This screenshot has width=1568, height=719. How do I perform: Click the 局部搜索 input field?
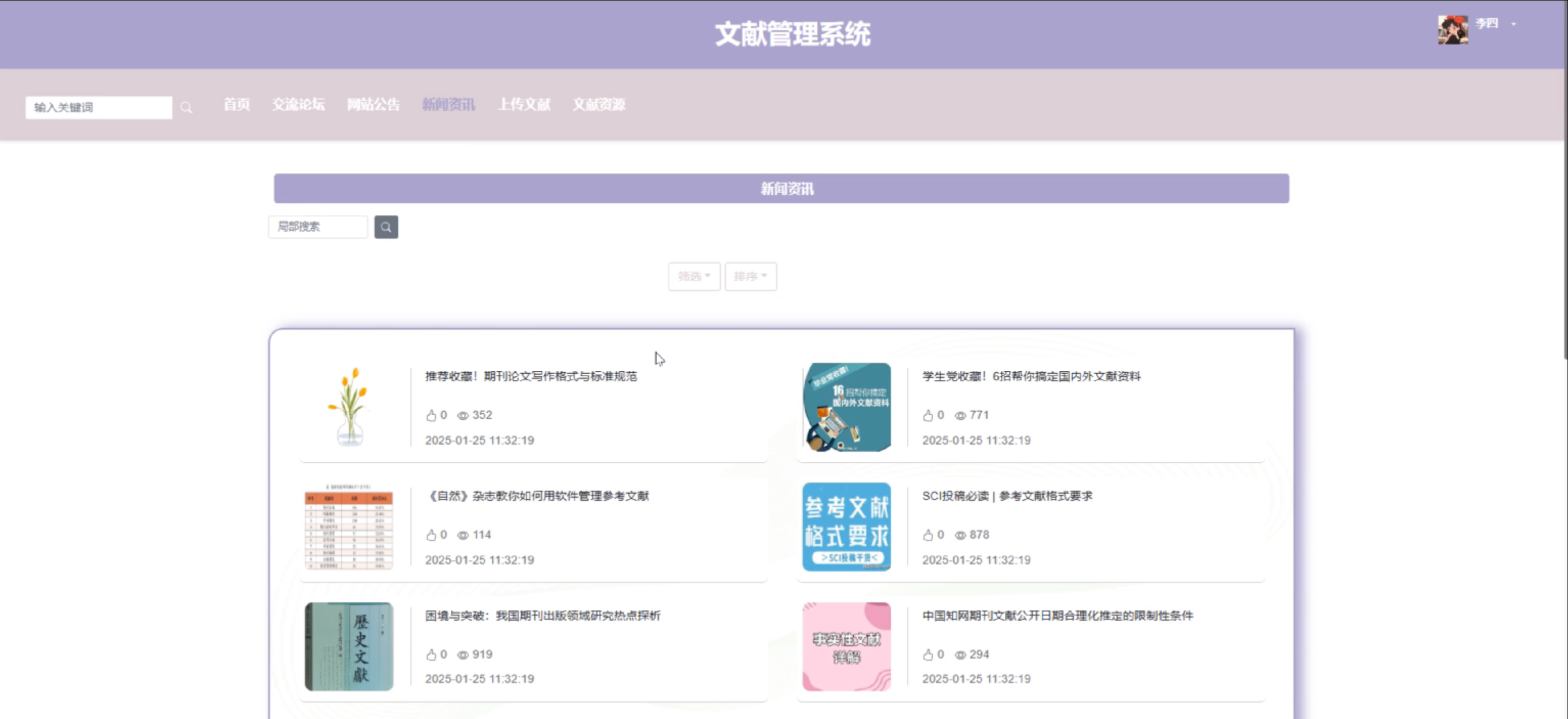(x=317, y=227)
